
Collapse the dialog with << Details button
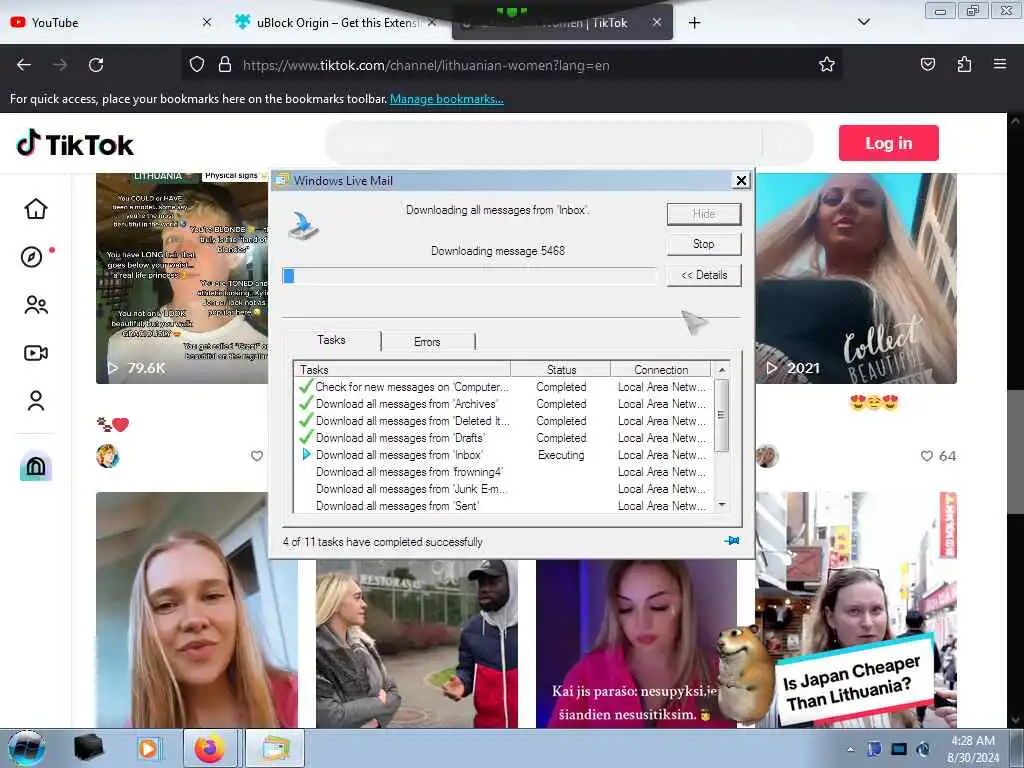pos(704,275)
